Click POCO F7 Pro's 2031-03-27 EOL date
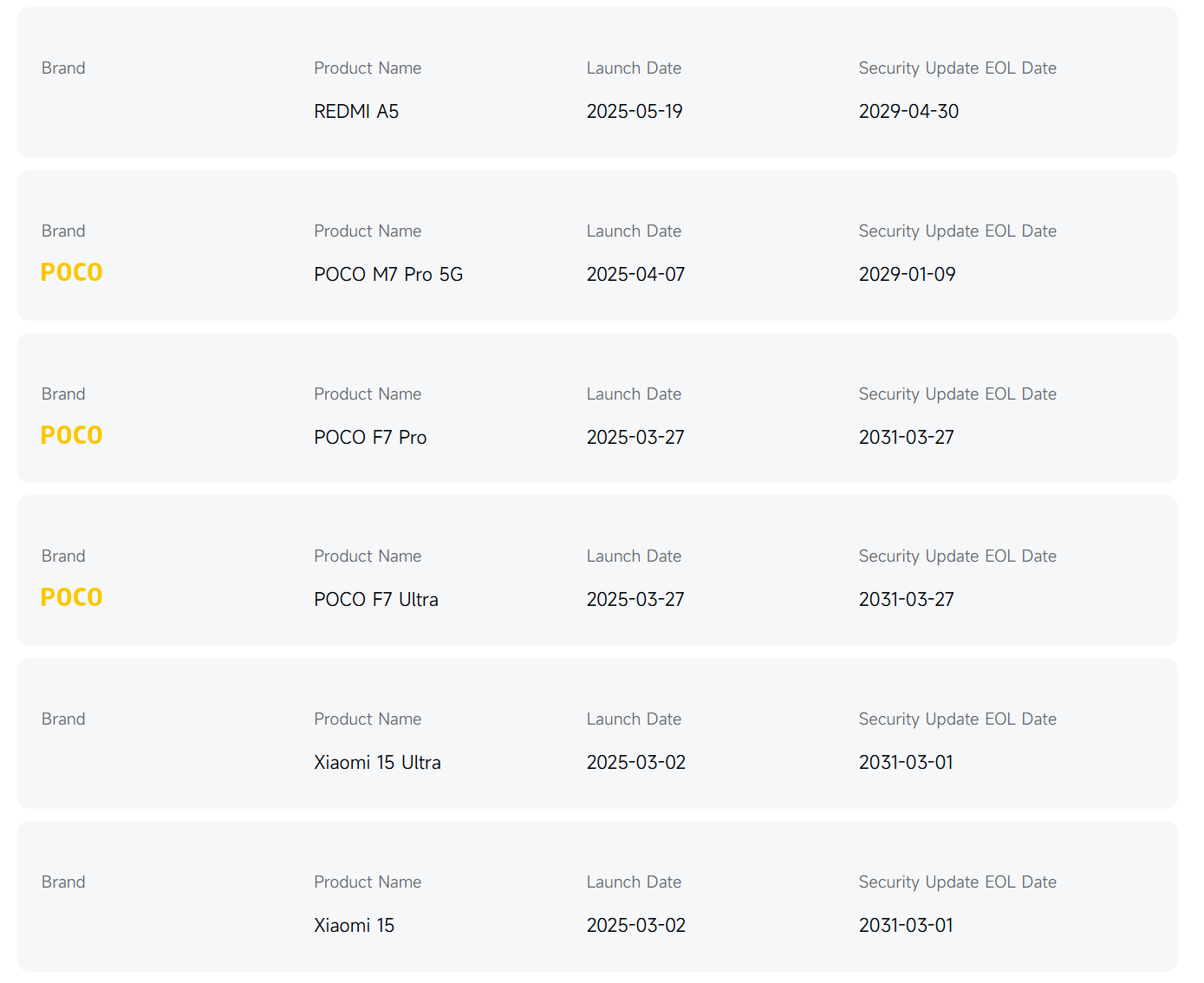Viewport: 1204px width, 983px height. pyautogui.click(x=906, y=438)
